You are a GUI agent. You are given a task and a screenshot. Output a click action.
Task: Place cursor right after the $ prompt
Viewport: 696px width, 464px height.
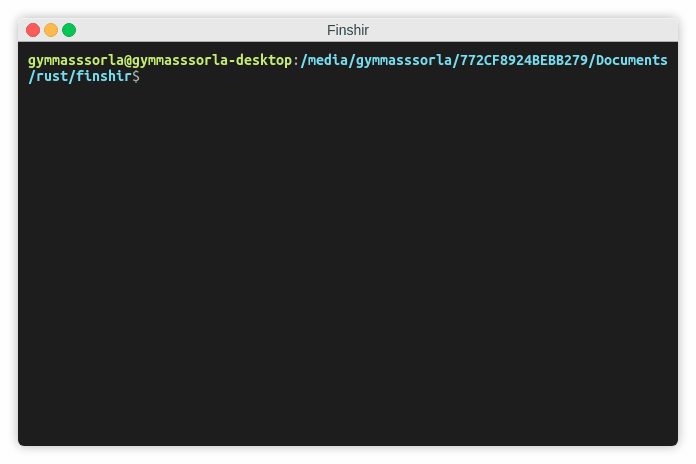click(143, 76)
